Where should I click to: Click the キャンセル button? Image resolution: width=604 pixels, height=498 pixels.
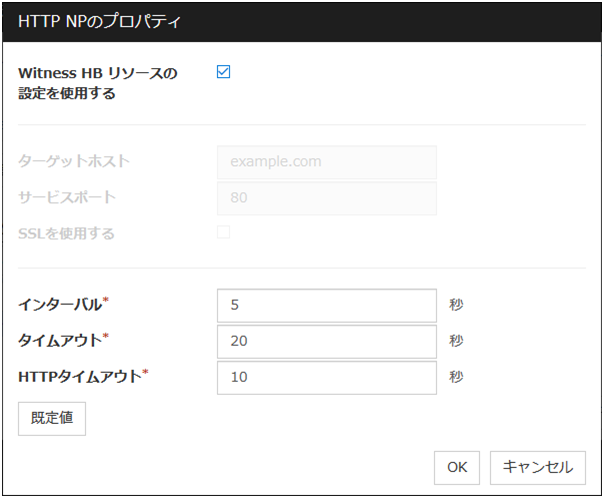pos(537,466)
